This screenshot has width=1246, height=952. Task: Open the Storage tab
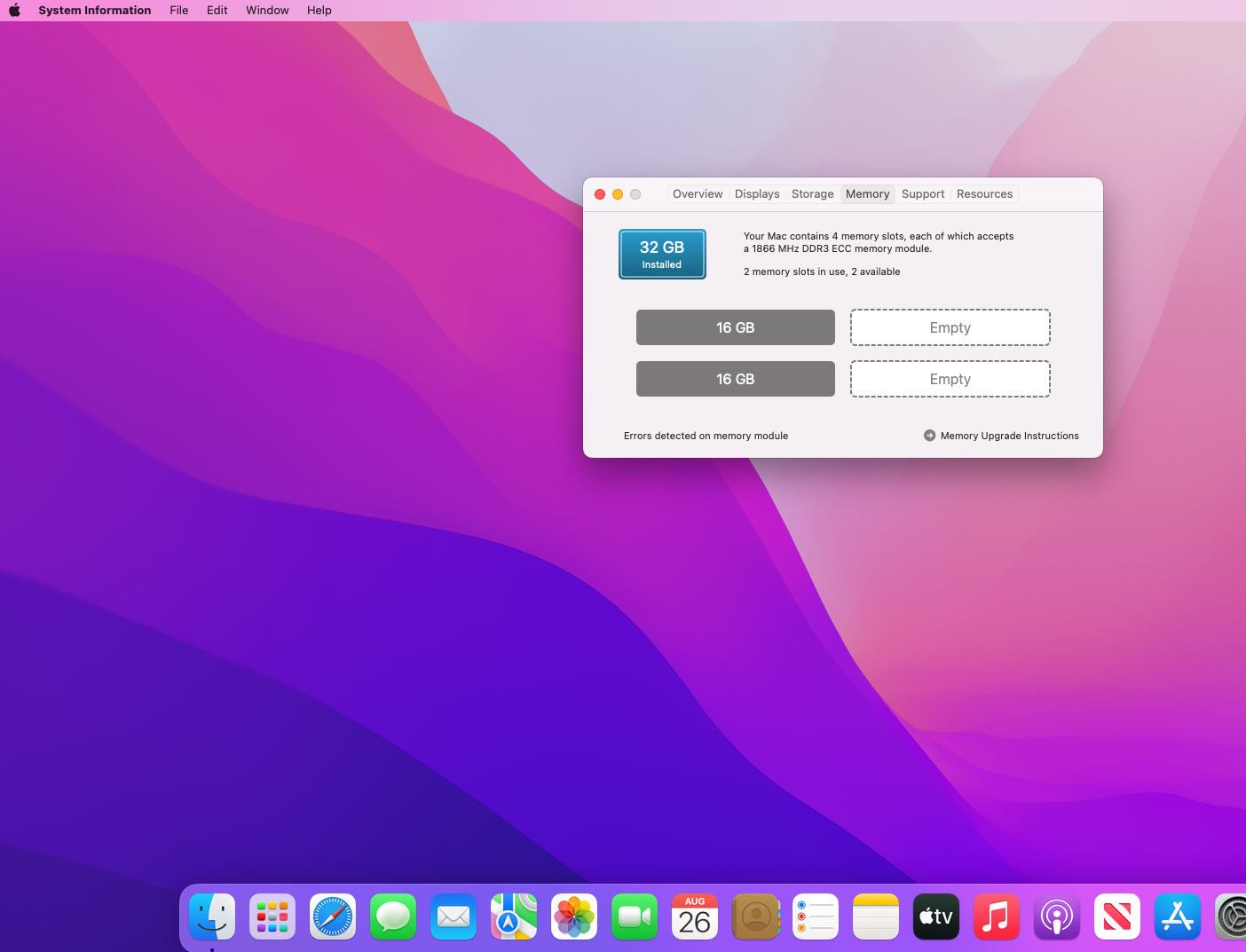click(x=812, y=194)
